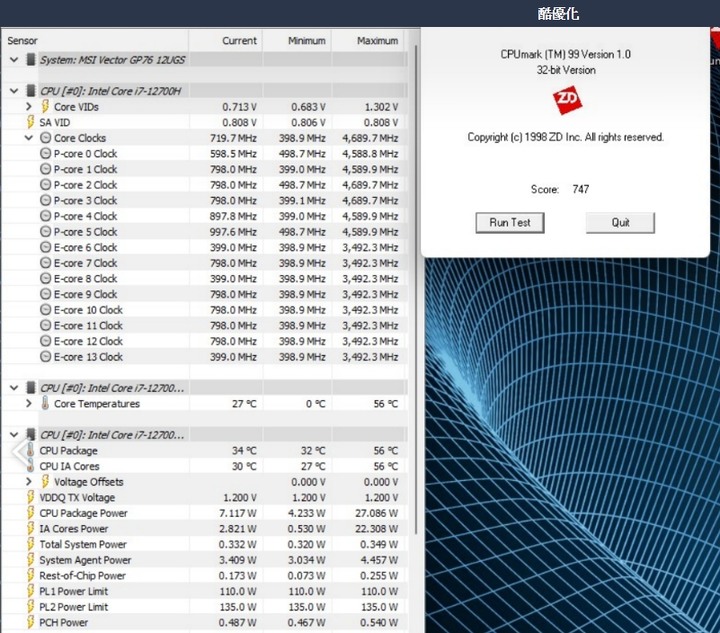This screenshot has width=720, height=633.
Task: Click the Voltage Offsets lightning icon
Action: click(x=45, y=482)
